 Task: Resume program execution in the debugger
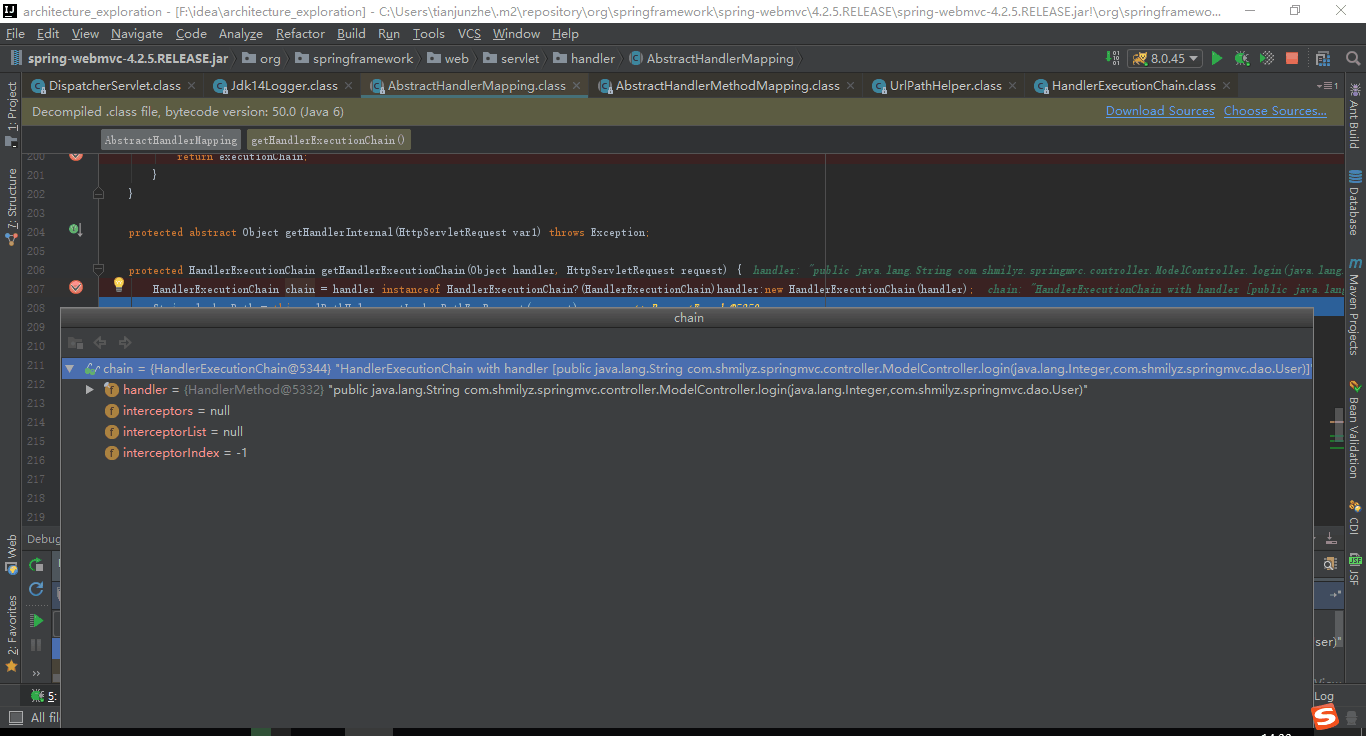click(37, 620)
